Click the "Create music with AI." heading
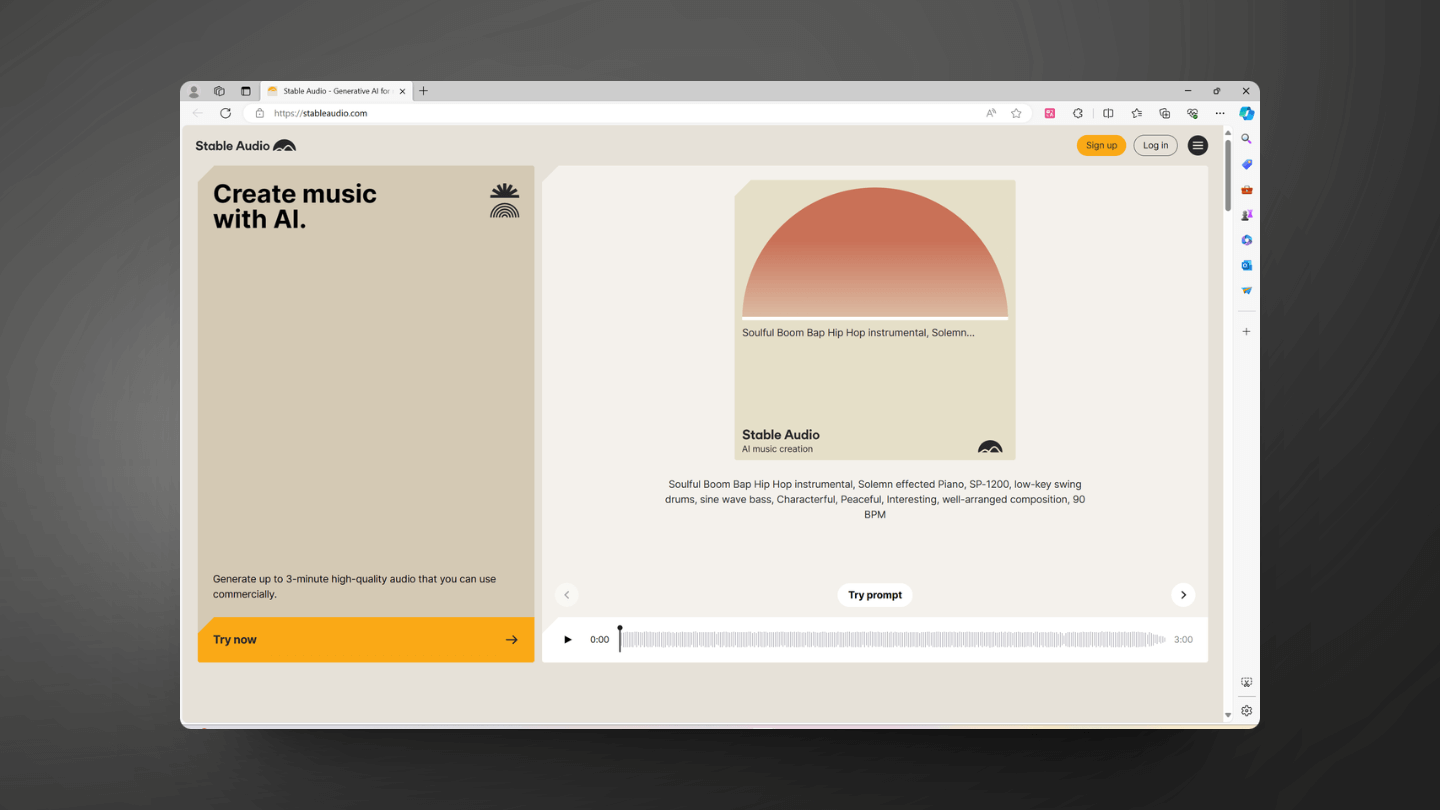Image resolution: width=1440 pixels, height=810 pixels. pos(295,207)
